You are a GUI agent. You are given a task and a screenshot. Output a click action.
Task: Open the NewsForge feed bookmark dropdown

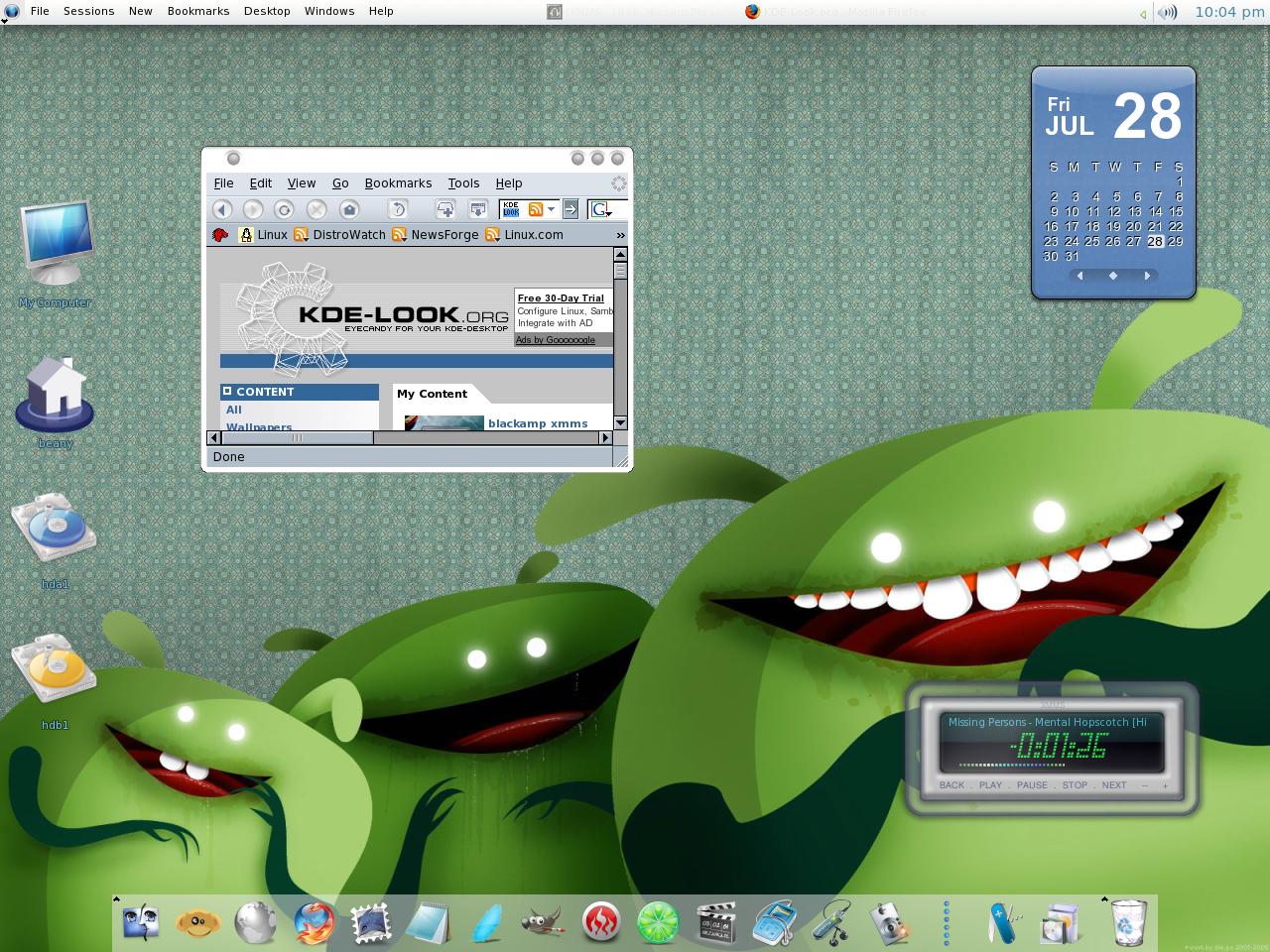coord(399,235)
